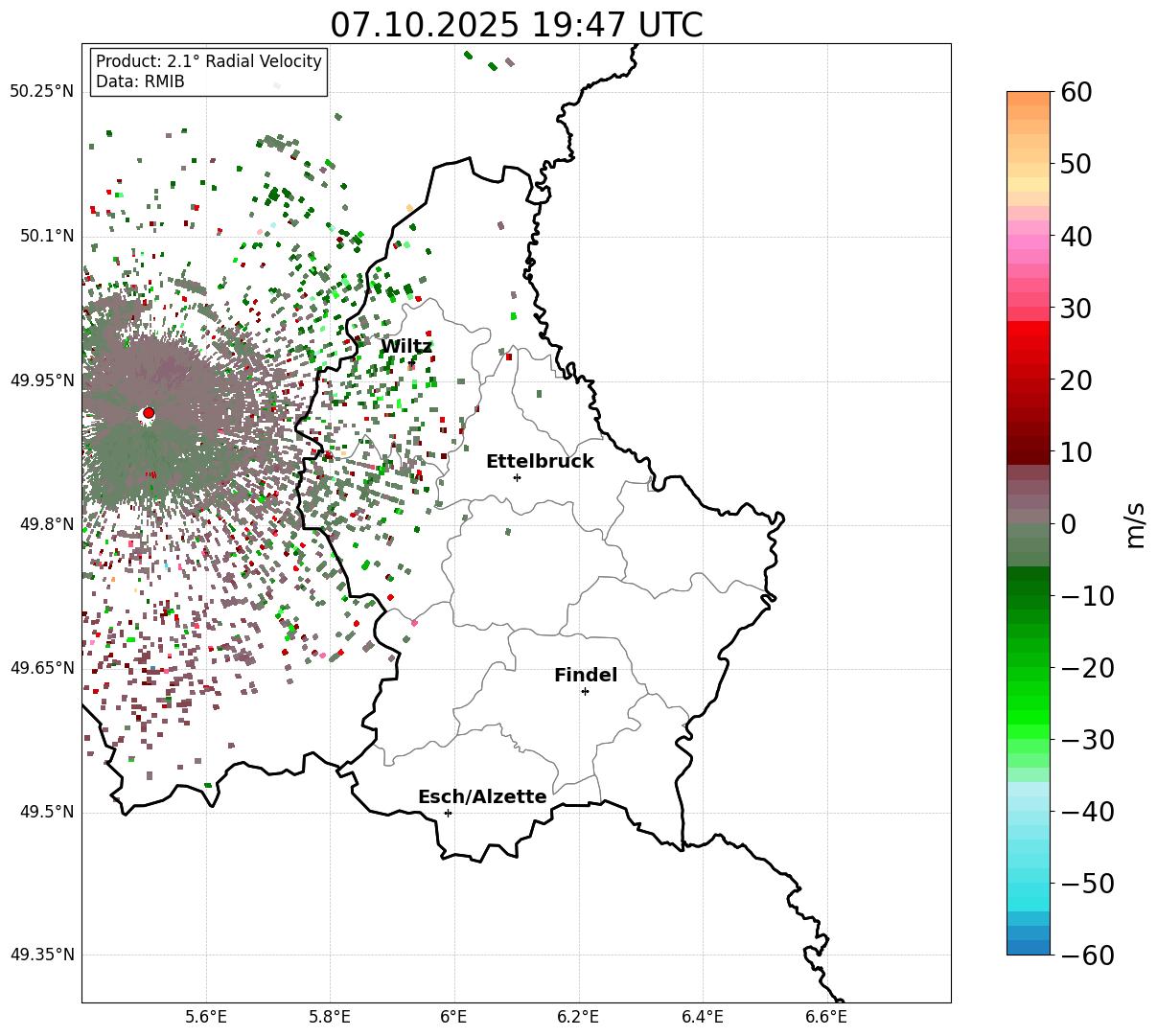Click the −20 tick on colorbar
This screenshot has height=1036, width=1157.
click(x=1087, y=668)
